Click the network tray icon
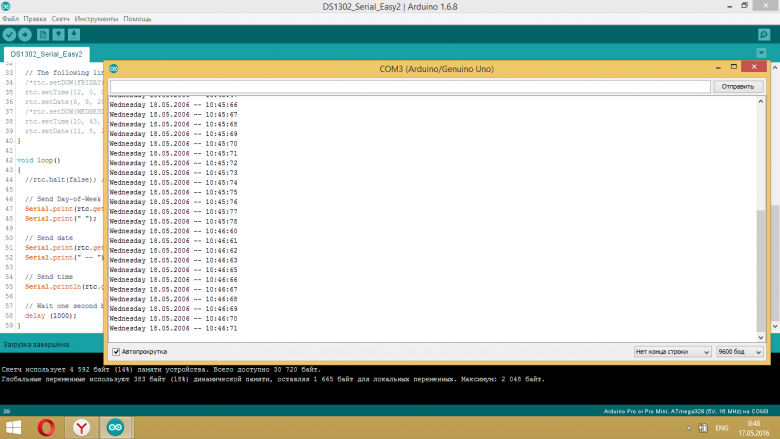Viewport: 780px width, 439px height. [x=702, y=428]
